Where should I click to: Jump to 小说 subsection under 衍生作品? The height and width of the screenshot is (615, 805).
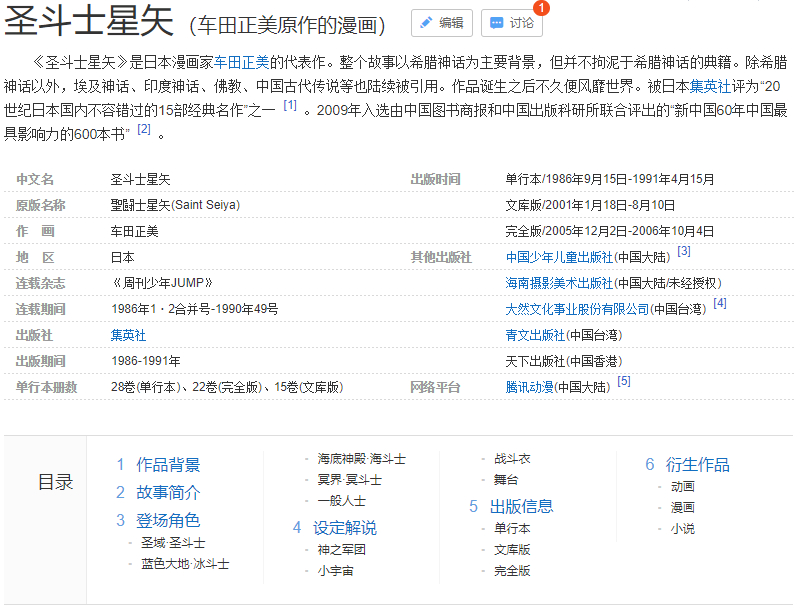coord(683,529)
